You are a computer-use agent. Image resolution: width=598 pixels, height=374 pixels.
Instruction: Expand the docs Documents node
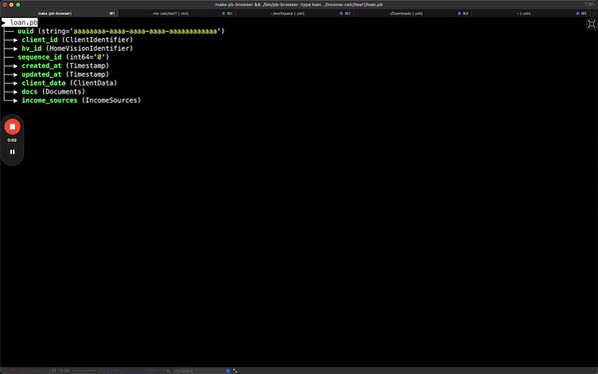tap(15, 92)
